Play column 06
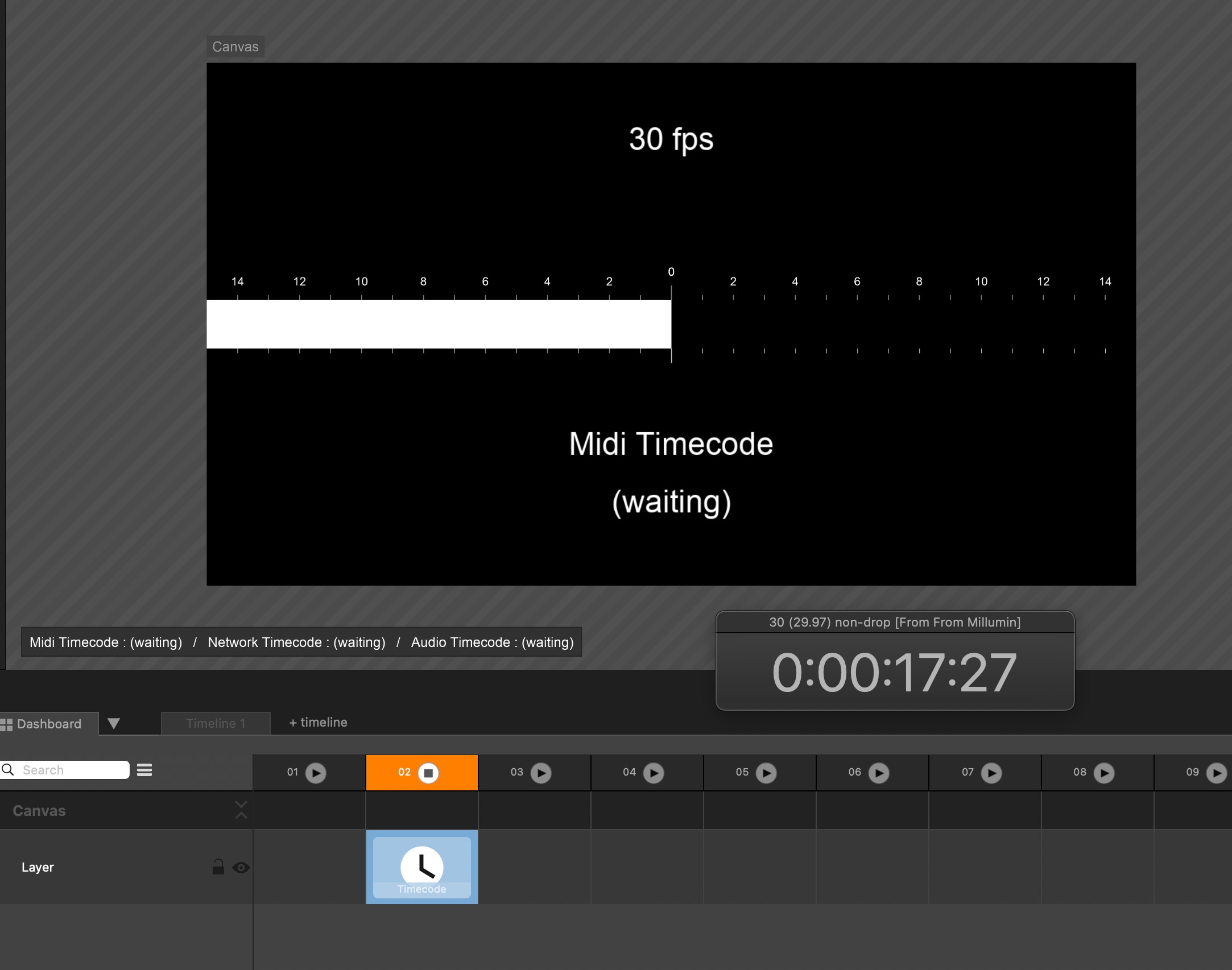The width and height of the screenshot is (1232, 970). [879, 773]
